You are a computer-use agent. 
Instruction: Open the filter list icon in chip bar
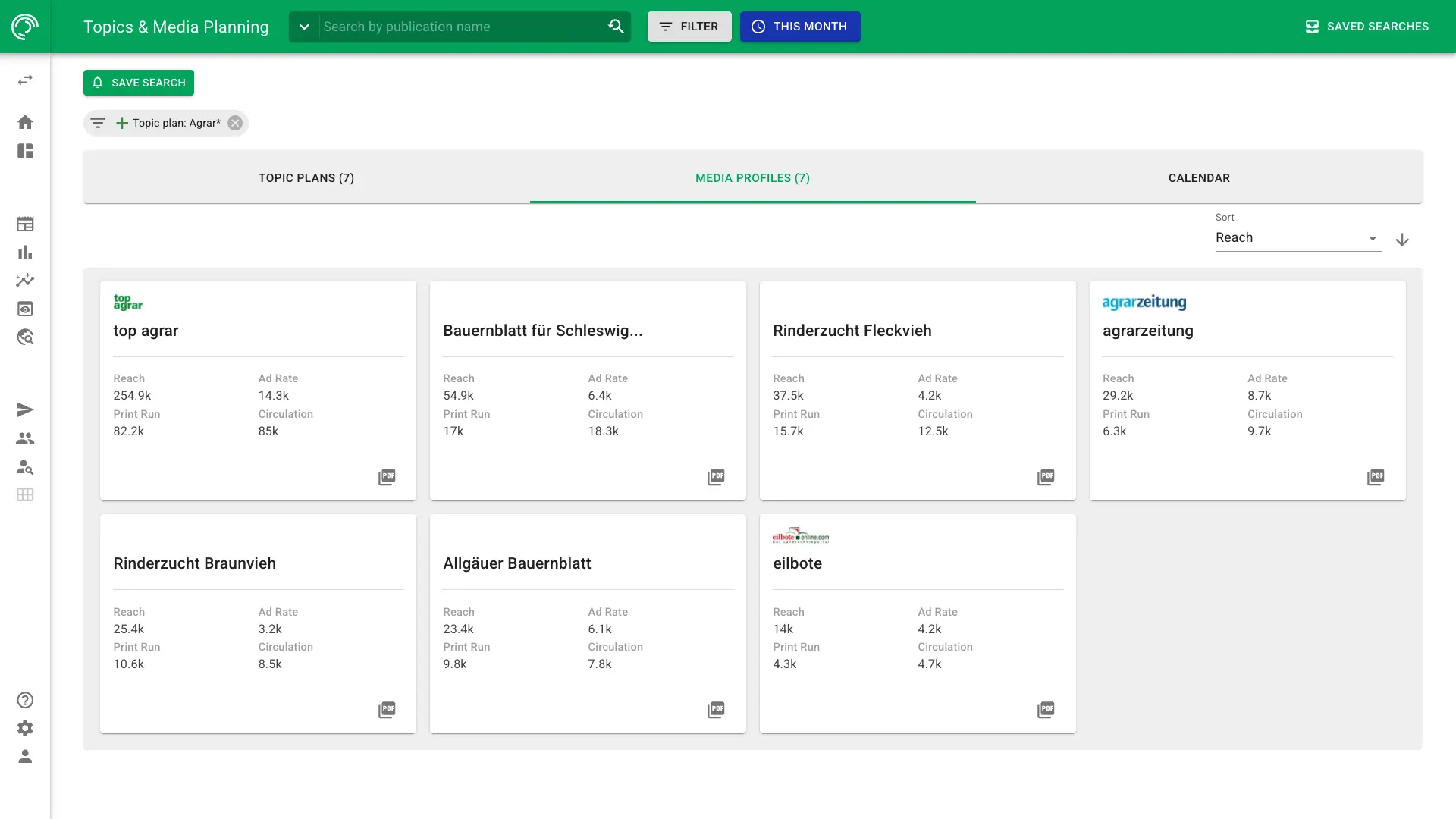[98, 122]
